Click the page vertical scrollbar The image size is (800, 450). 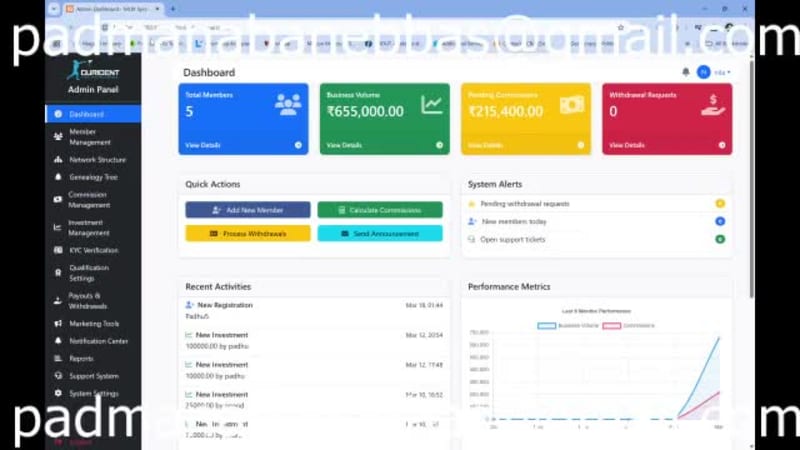pos(752,179)
